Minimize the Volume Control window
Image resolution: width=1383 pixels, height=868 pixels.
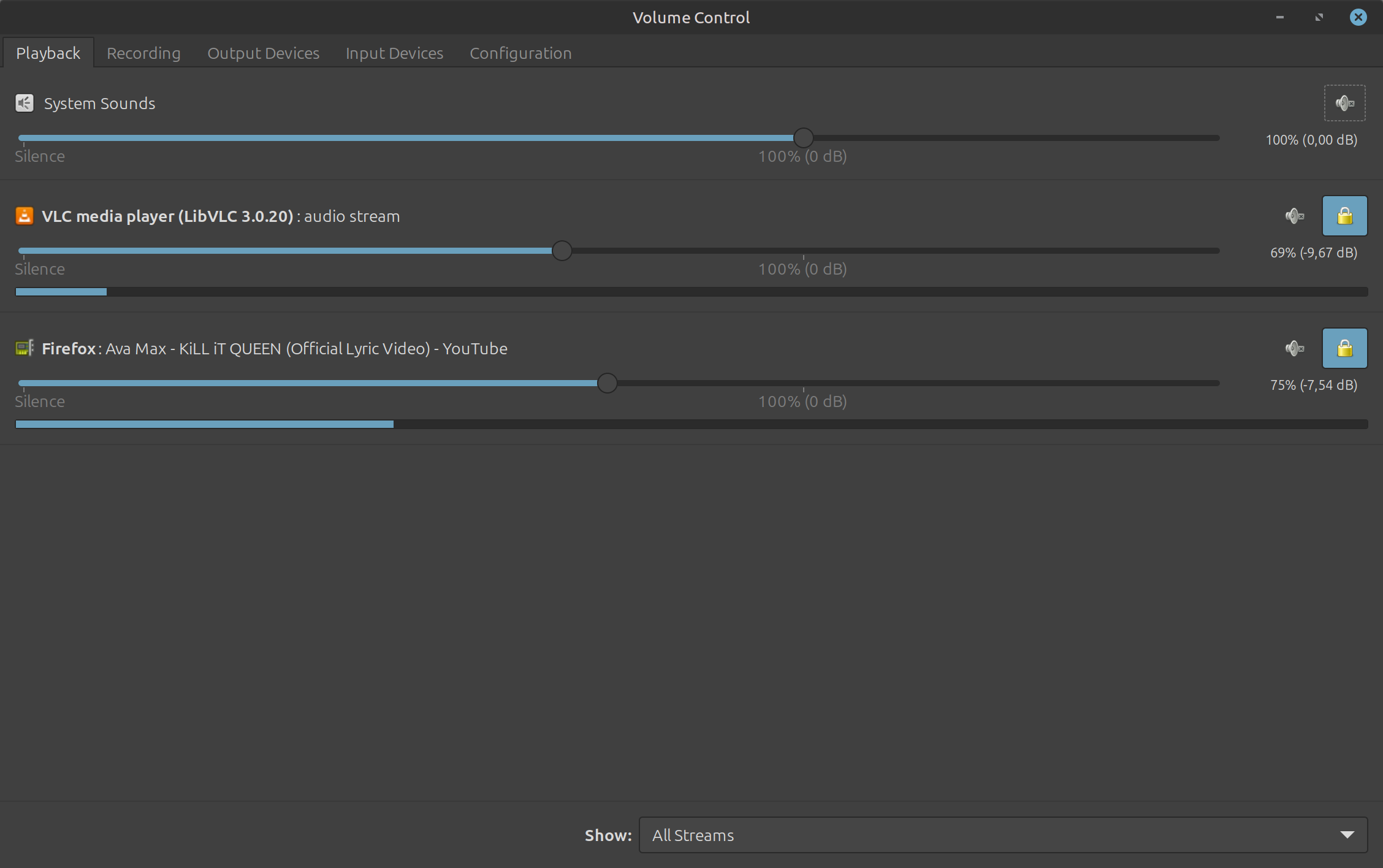click(1279, 17)
